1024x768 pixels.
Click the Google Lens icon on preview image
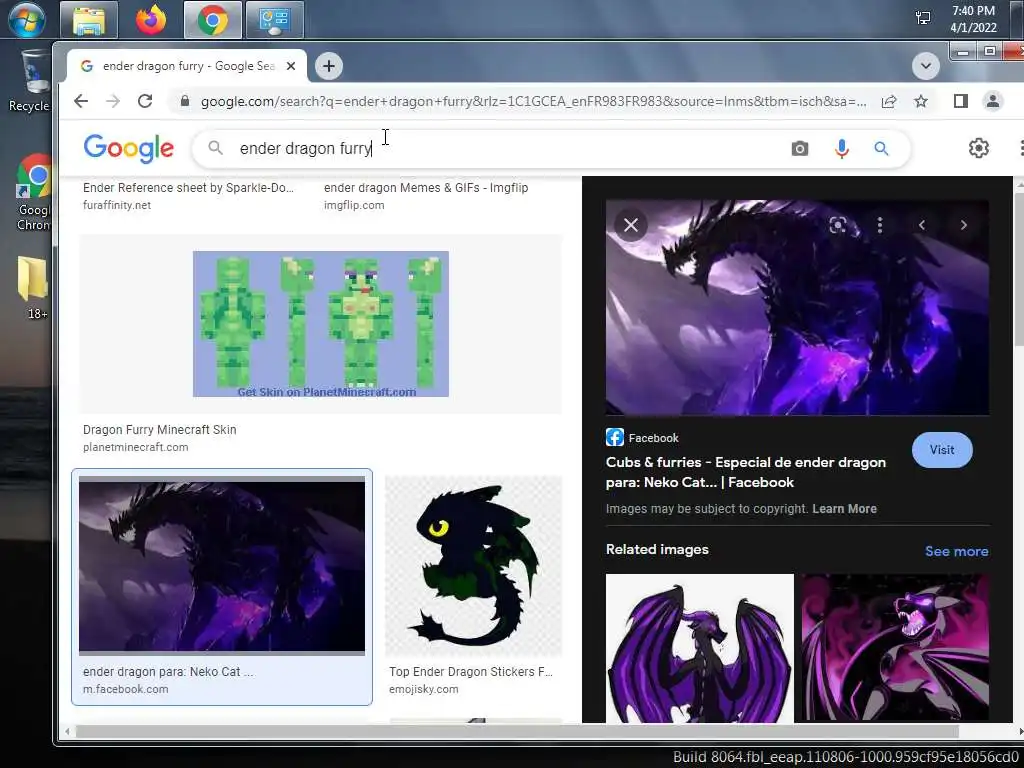coord(838,225)
